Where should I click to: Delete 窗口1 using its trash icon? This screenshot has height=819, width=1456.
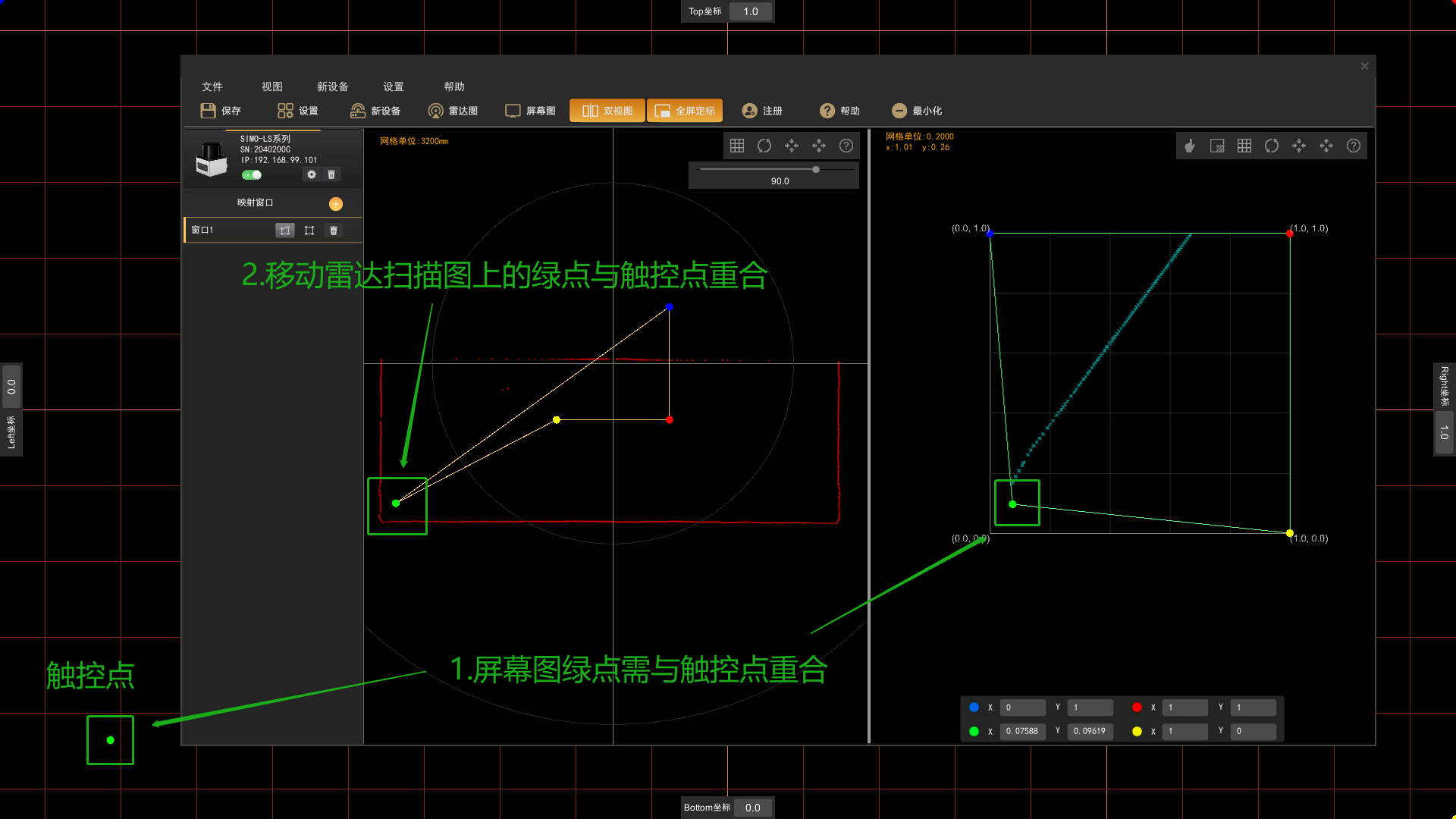334,231
